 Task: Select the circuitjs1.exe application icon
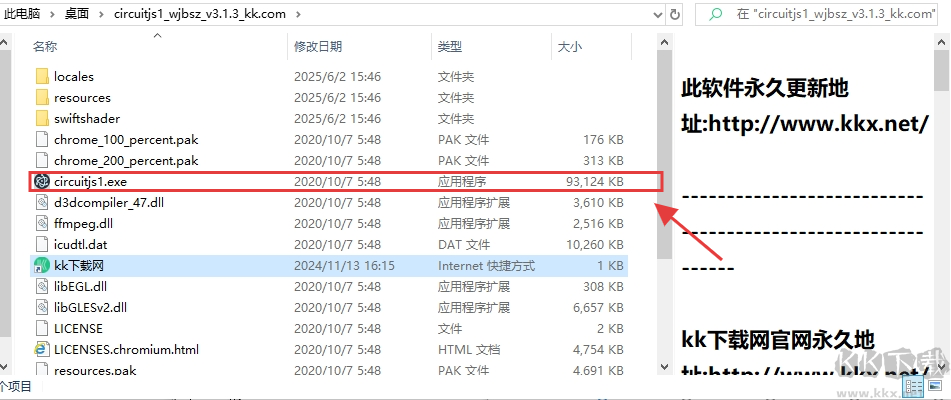[42, 181]
